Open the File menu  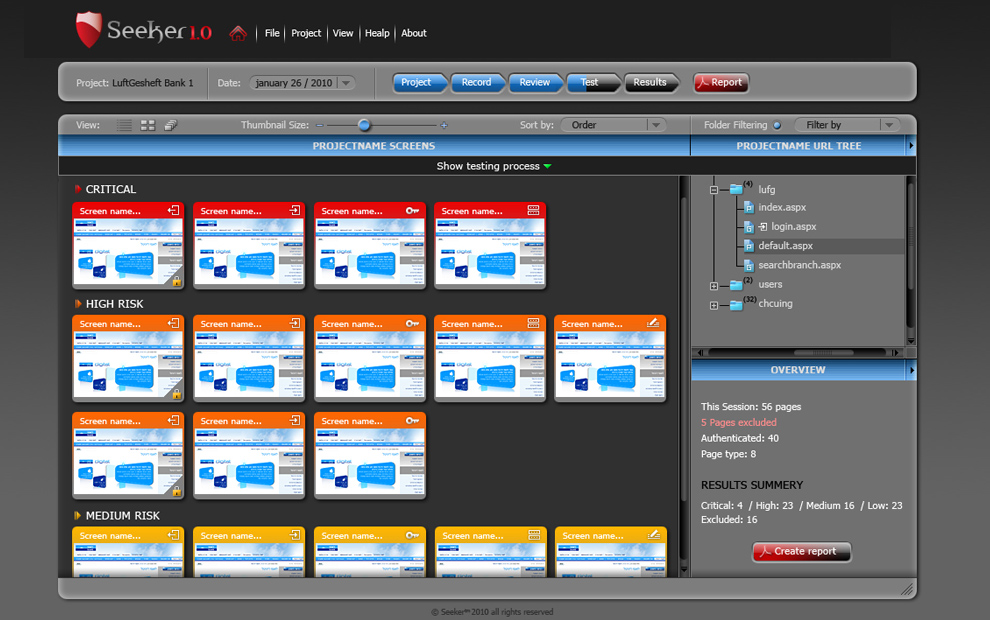pos(272,33)
